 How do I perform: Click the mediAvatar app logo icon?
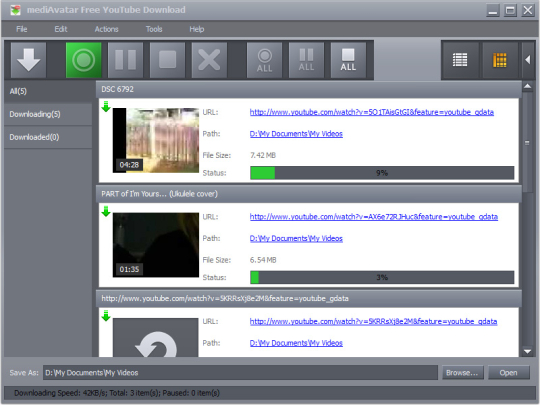(x=15, y=10)
